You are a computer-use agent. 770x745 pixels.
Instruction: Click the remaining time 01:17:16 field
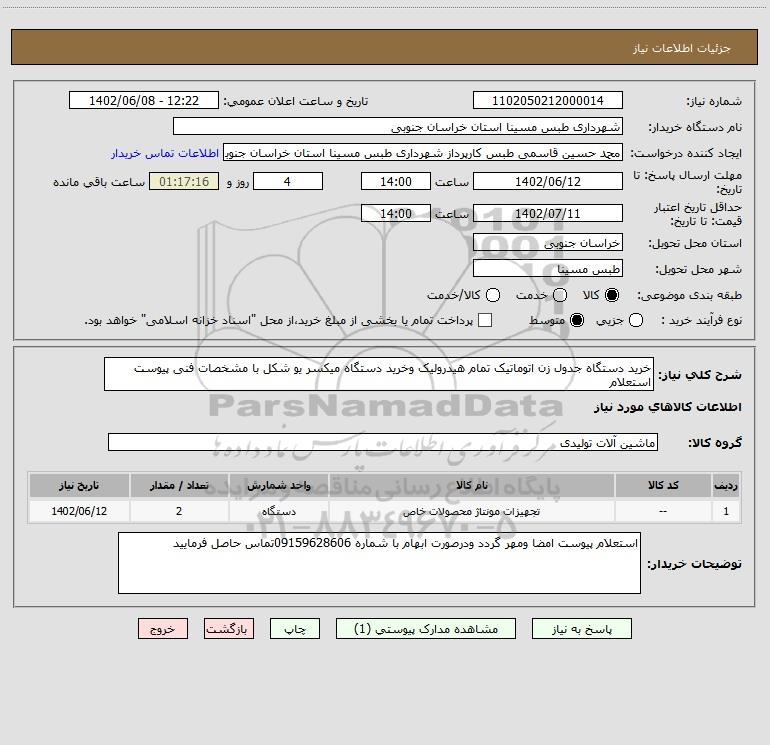184,181
